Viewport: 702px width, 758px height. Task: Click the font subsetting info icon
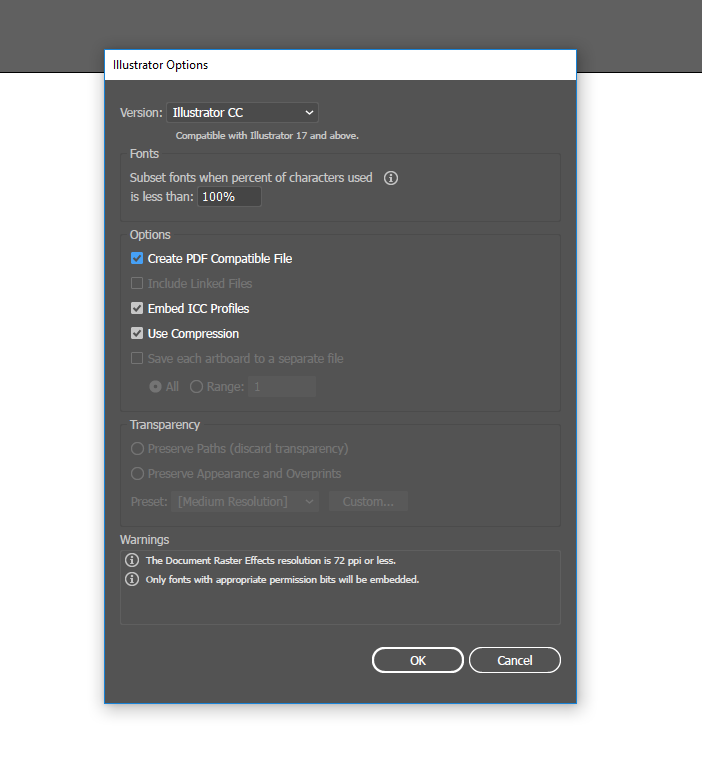[x=391, y=178]
